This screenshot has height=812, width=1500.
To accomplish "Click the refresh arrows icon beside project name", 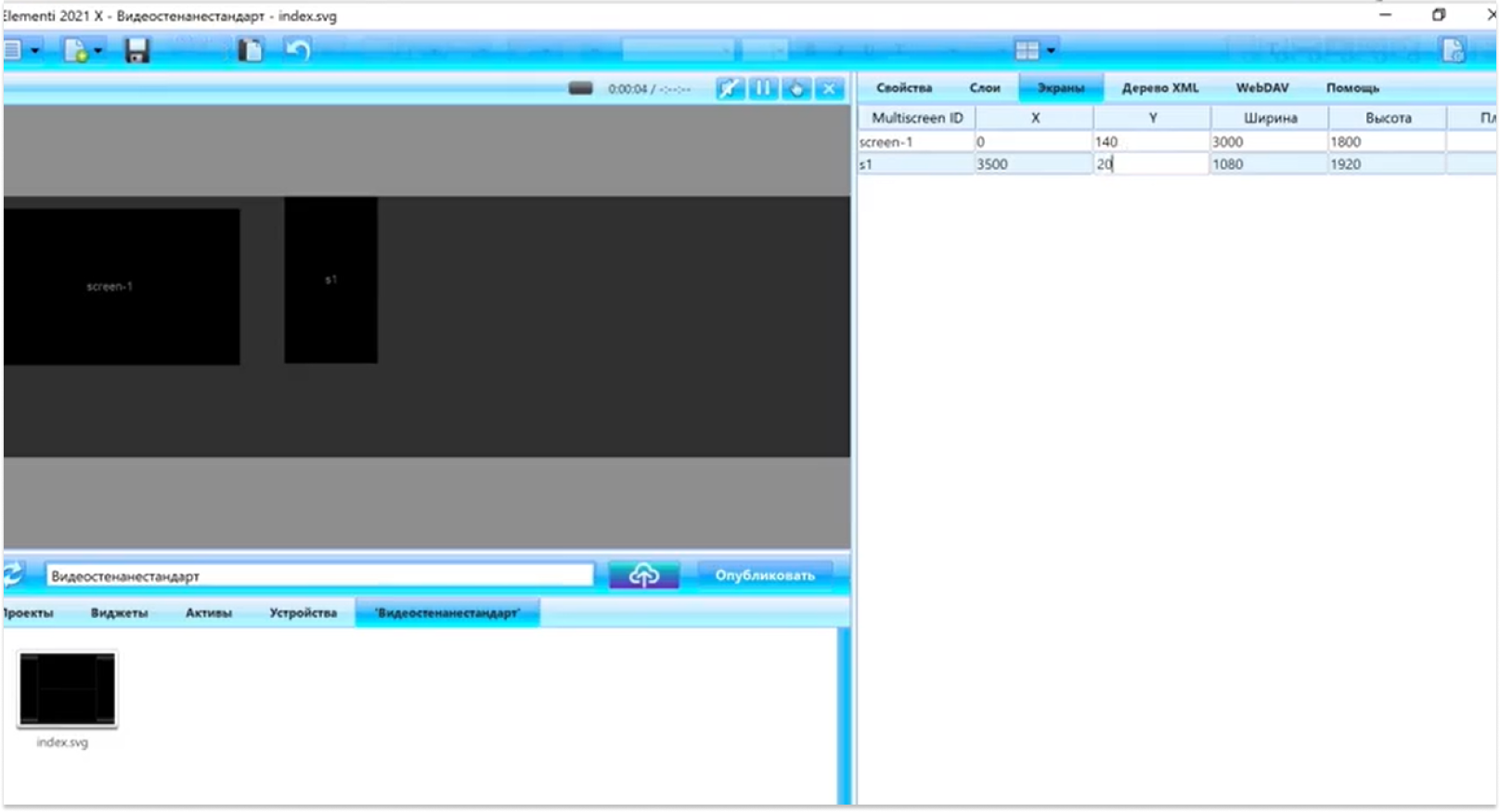I will (x=14, y=574).
